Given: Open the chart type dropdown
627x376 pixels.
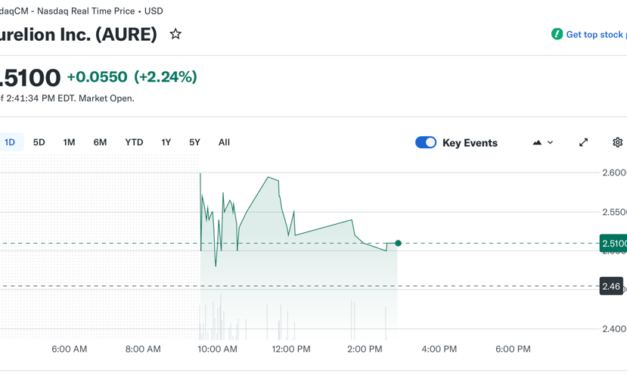Looking at the screenshot, I should 543,142.
